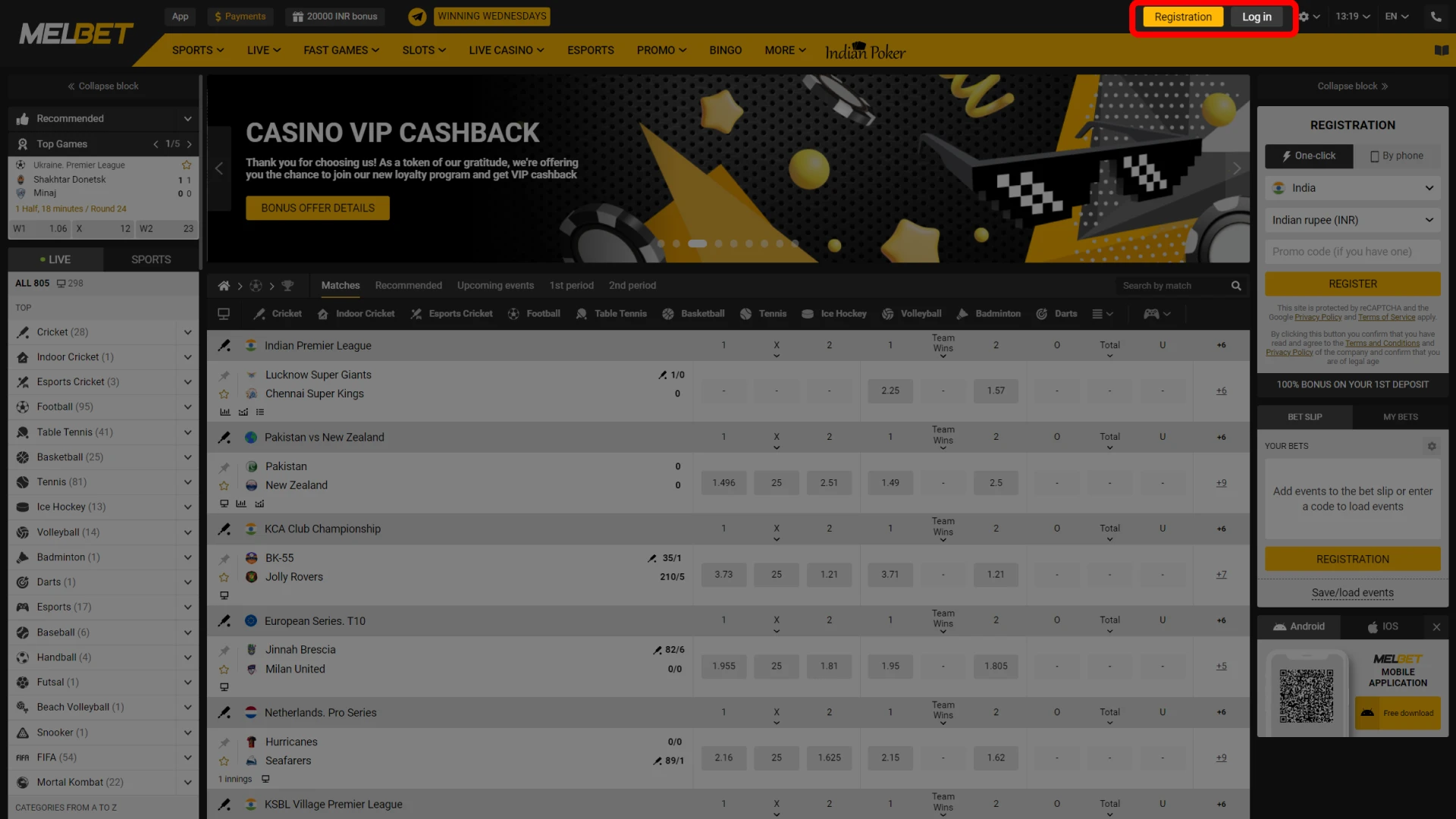Viewport: 1456px width, 819px height.
Task: Open the SPORTS top navigation menu
Action: point(196,50)
